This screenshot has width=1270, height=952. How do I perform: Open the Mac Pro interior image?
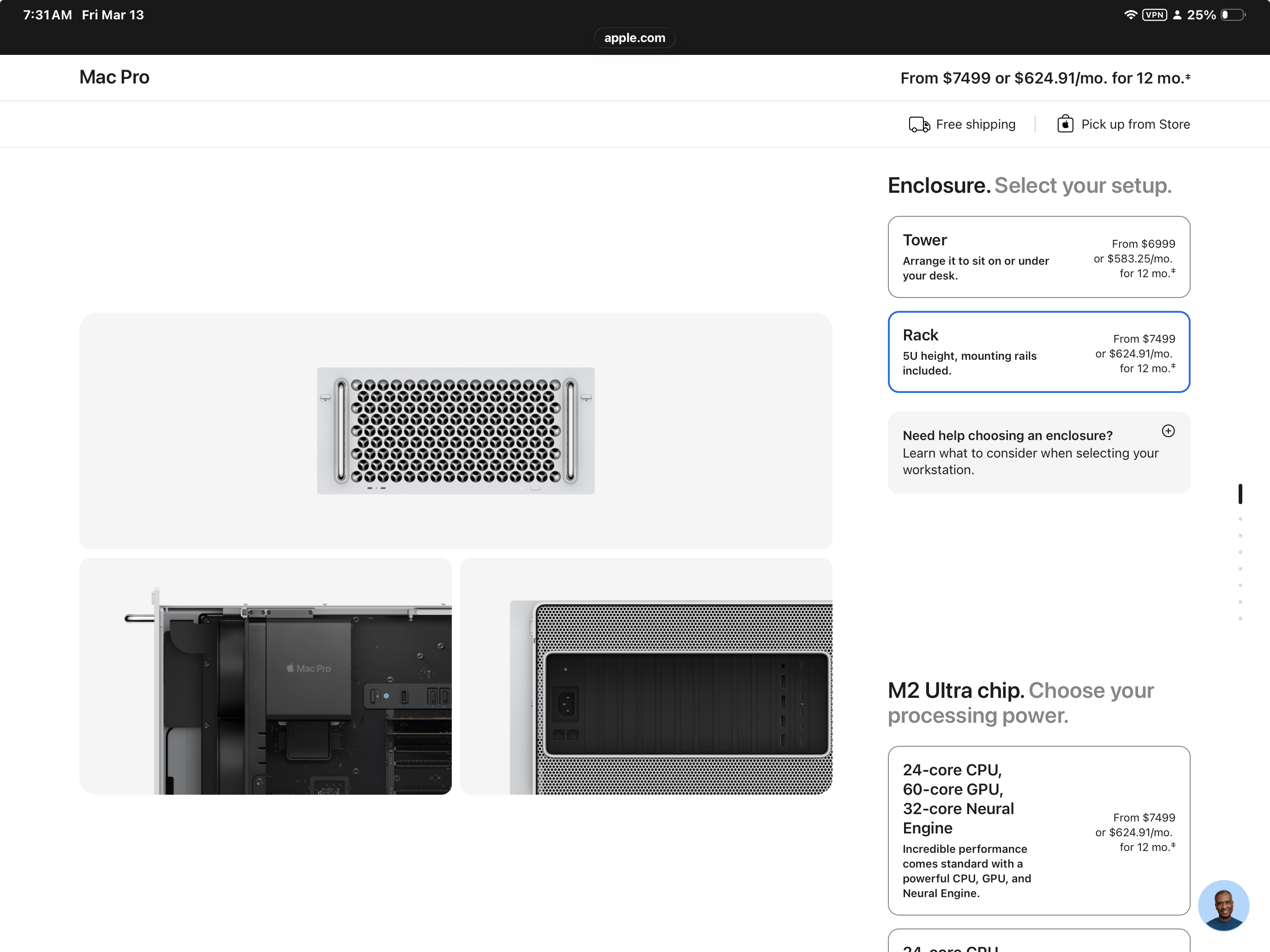[265, 676]
